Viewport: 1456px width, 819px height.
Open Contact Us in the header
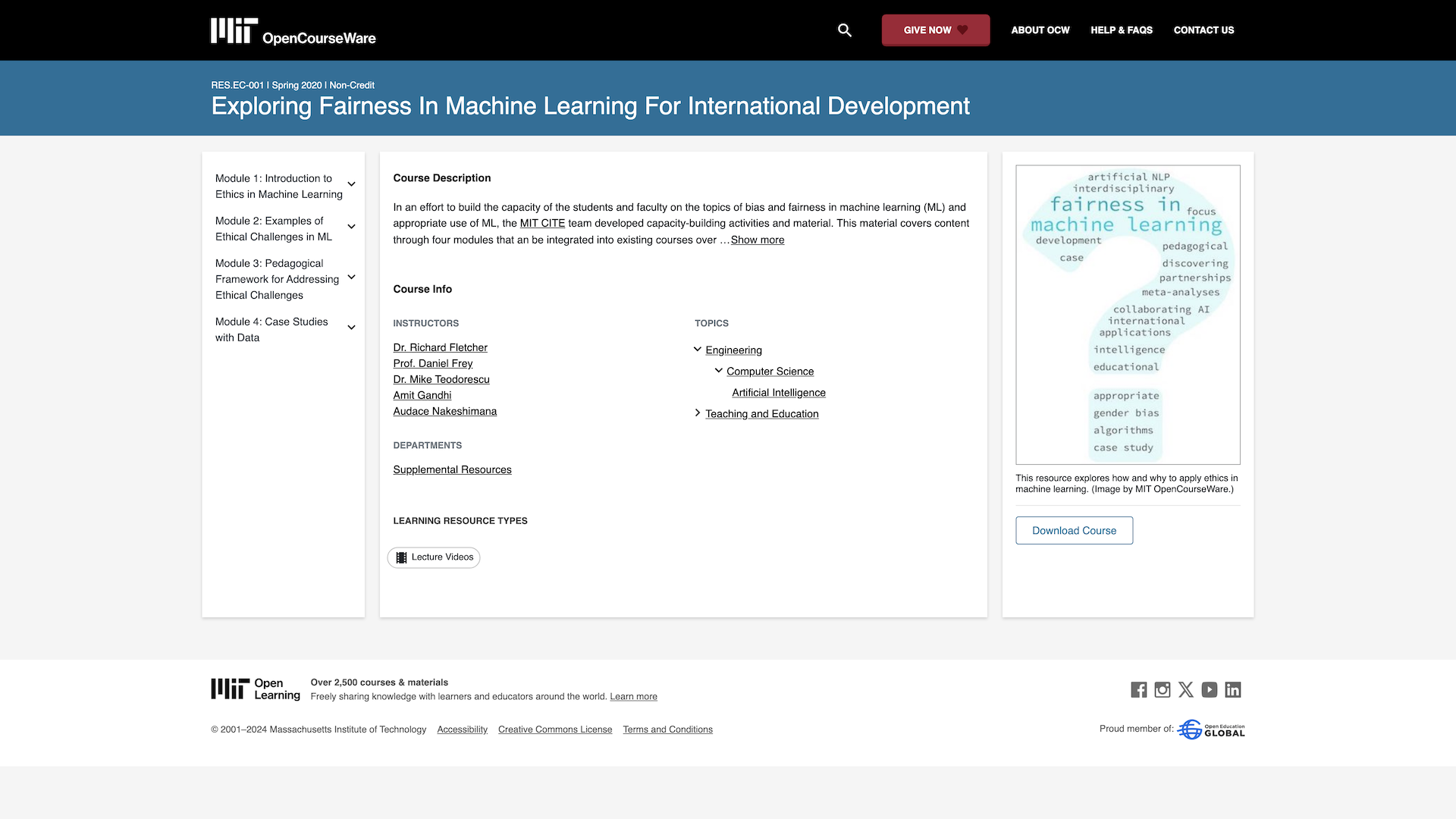point(1204,30)
